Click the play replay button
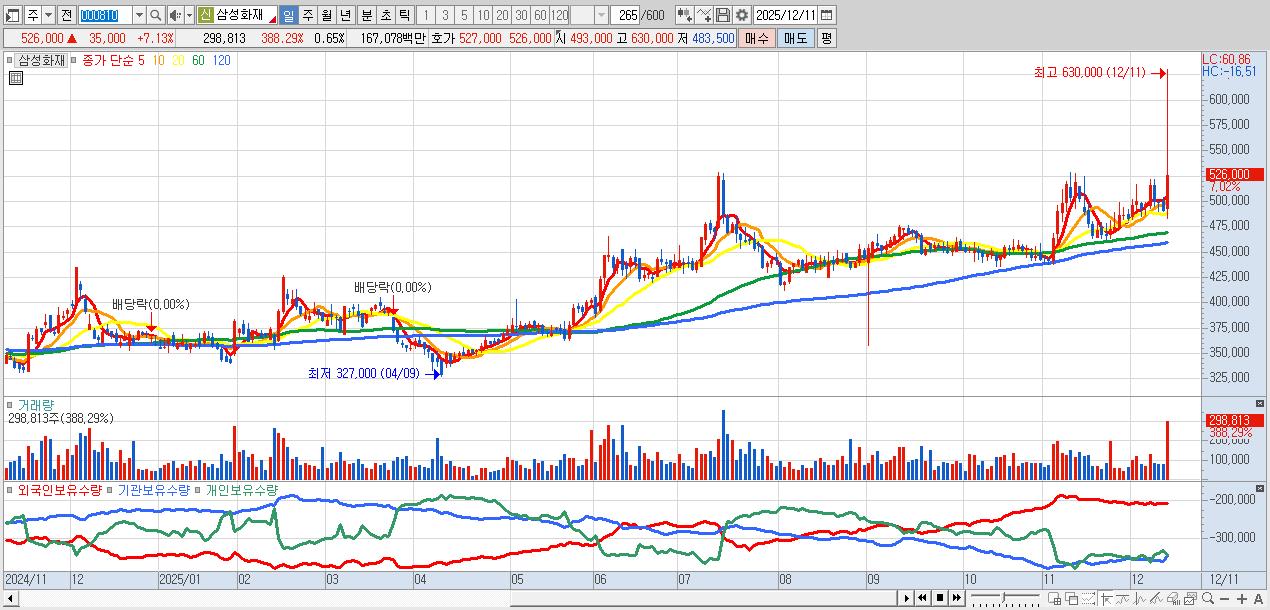Image resolution: width=1270 pixels, height=610 pixels. [907, 598]
